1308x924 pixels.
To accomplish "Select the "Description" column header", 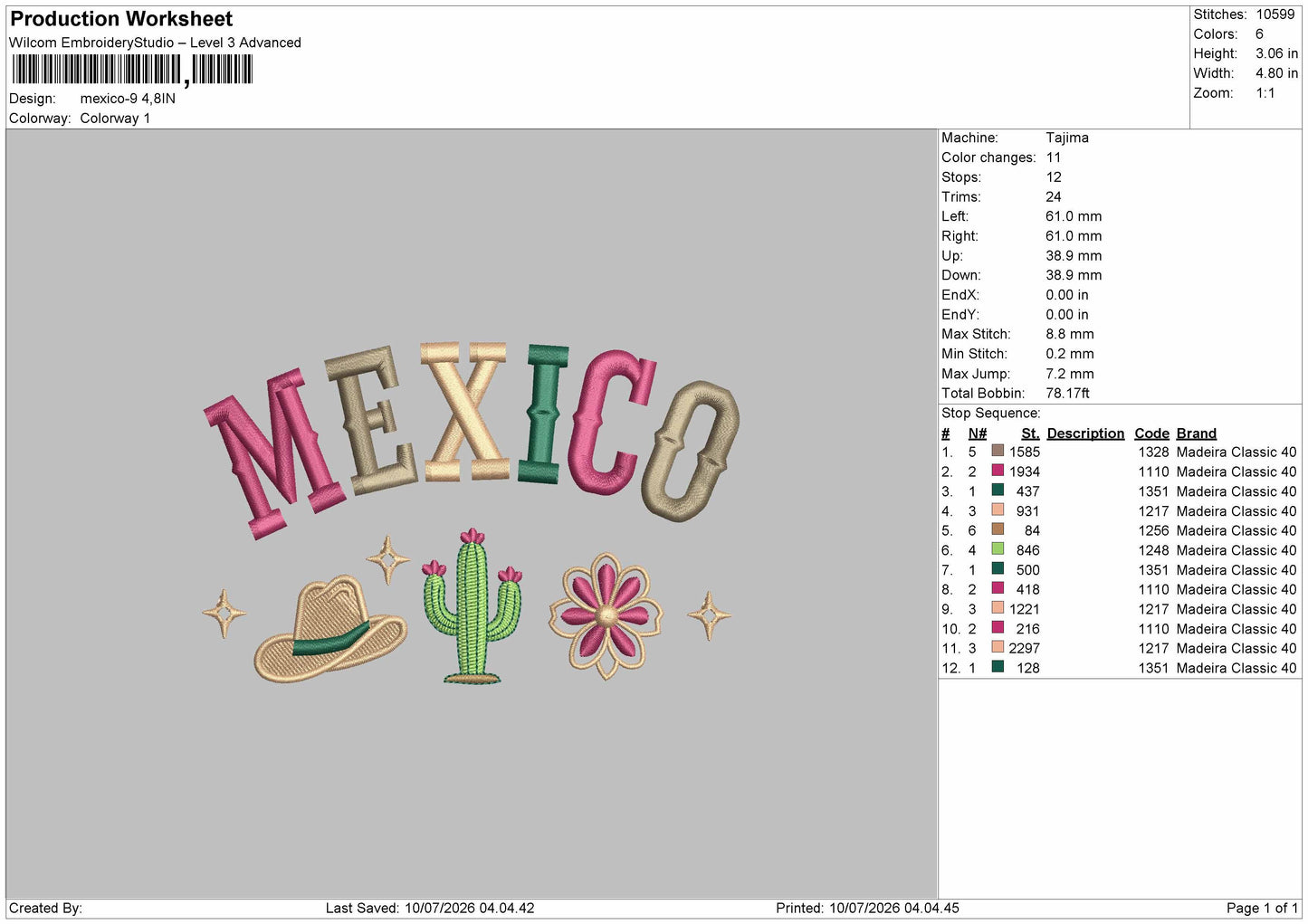I will coord(1085,433).
